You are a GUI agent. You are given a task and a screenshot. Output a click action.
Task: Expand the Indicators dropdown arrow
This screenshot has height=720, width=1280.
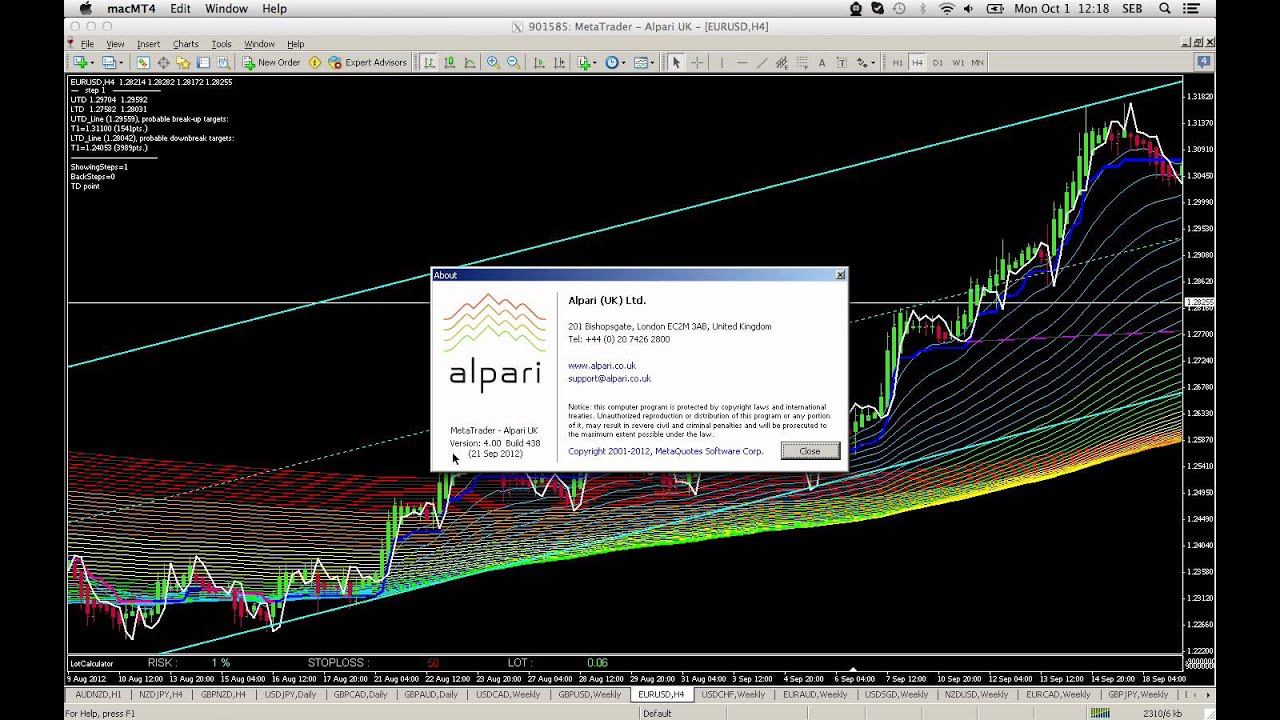coord(595,62)
